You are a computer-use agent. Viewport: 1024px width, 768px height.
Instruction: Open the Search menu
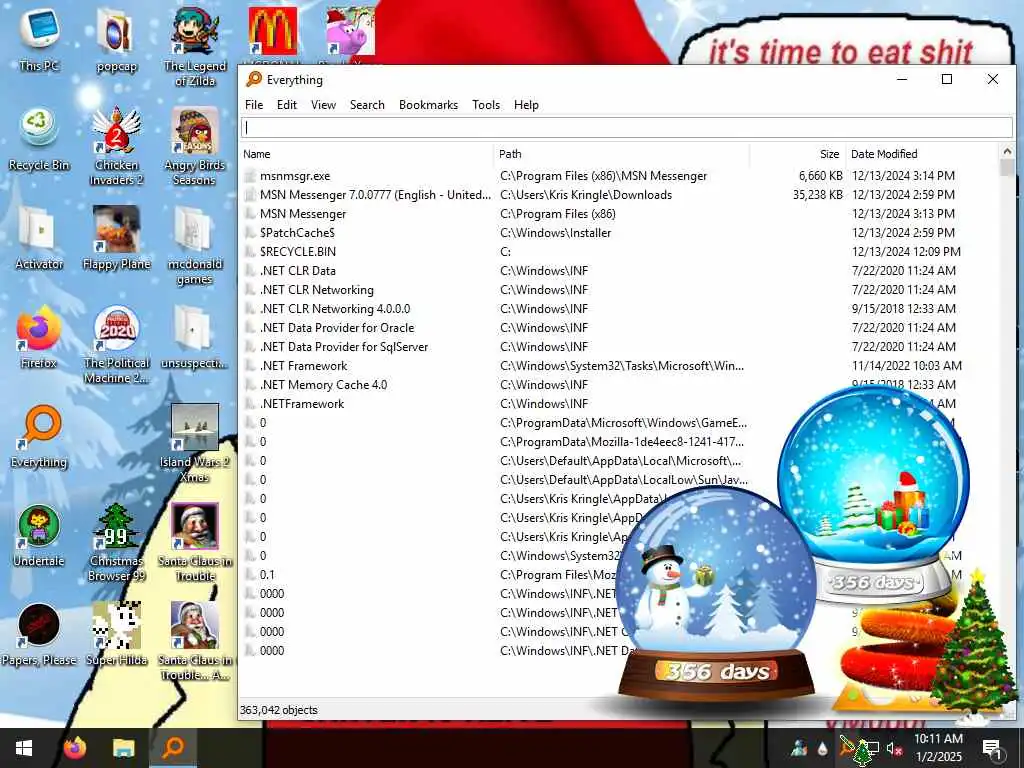pyautogui.click(x=367, y=104)
